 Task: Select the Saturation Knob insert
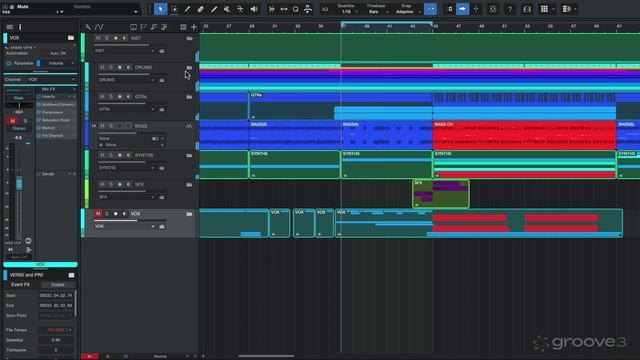click(x=56, y=120)
